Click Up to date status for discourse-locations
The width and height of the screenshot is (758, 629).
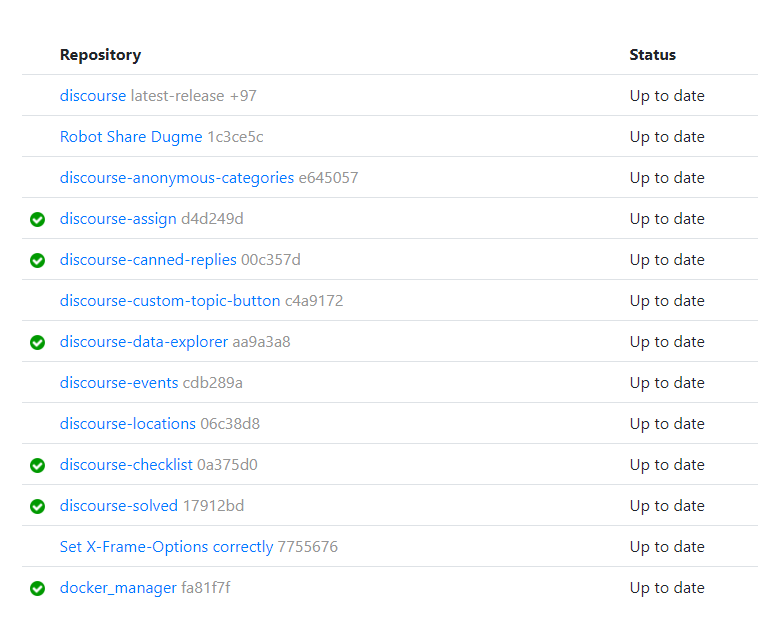coord(667,424)
